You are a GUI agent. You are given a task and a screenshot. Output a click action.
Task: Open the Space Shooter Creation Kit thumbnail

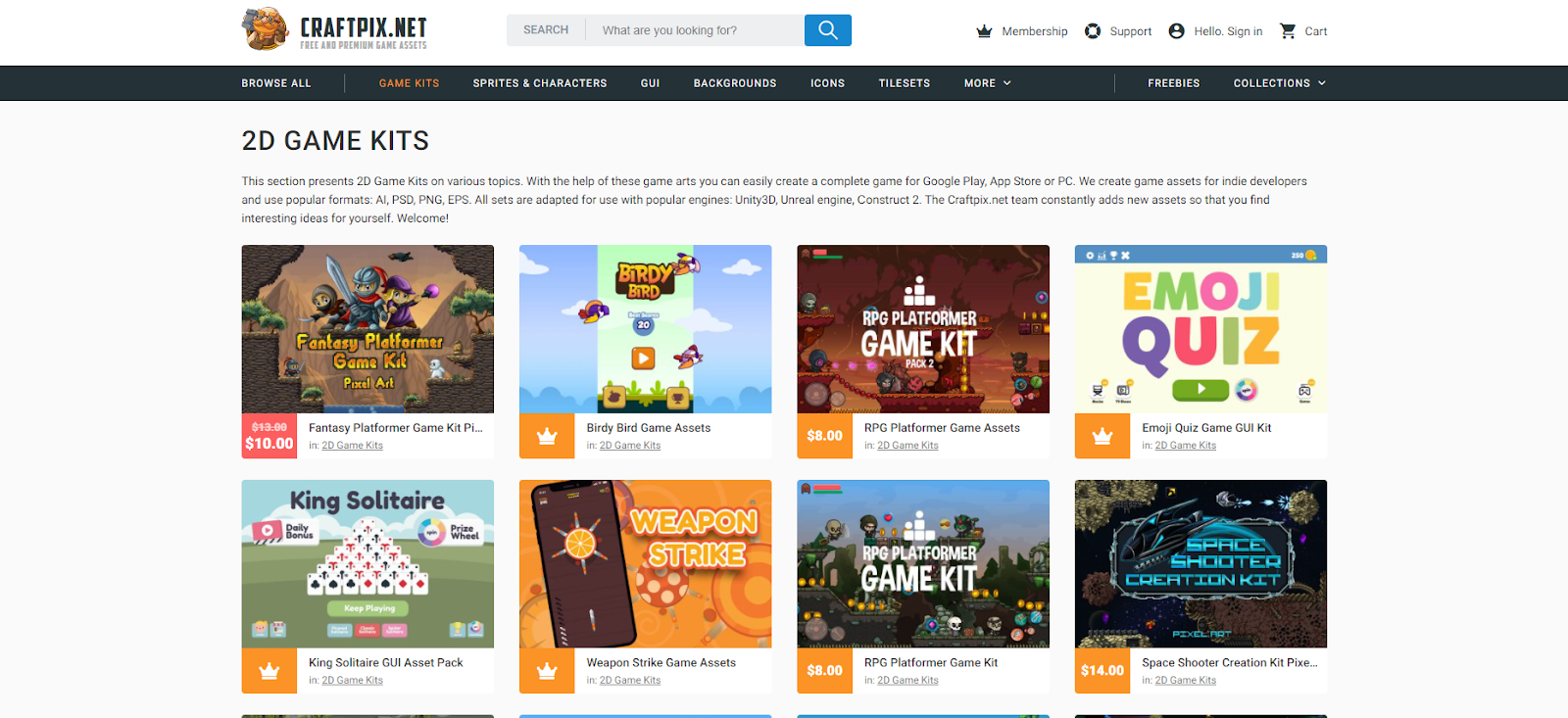coord(1201,564)
